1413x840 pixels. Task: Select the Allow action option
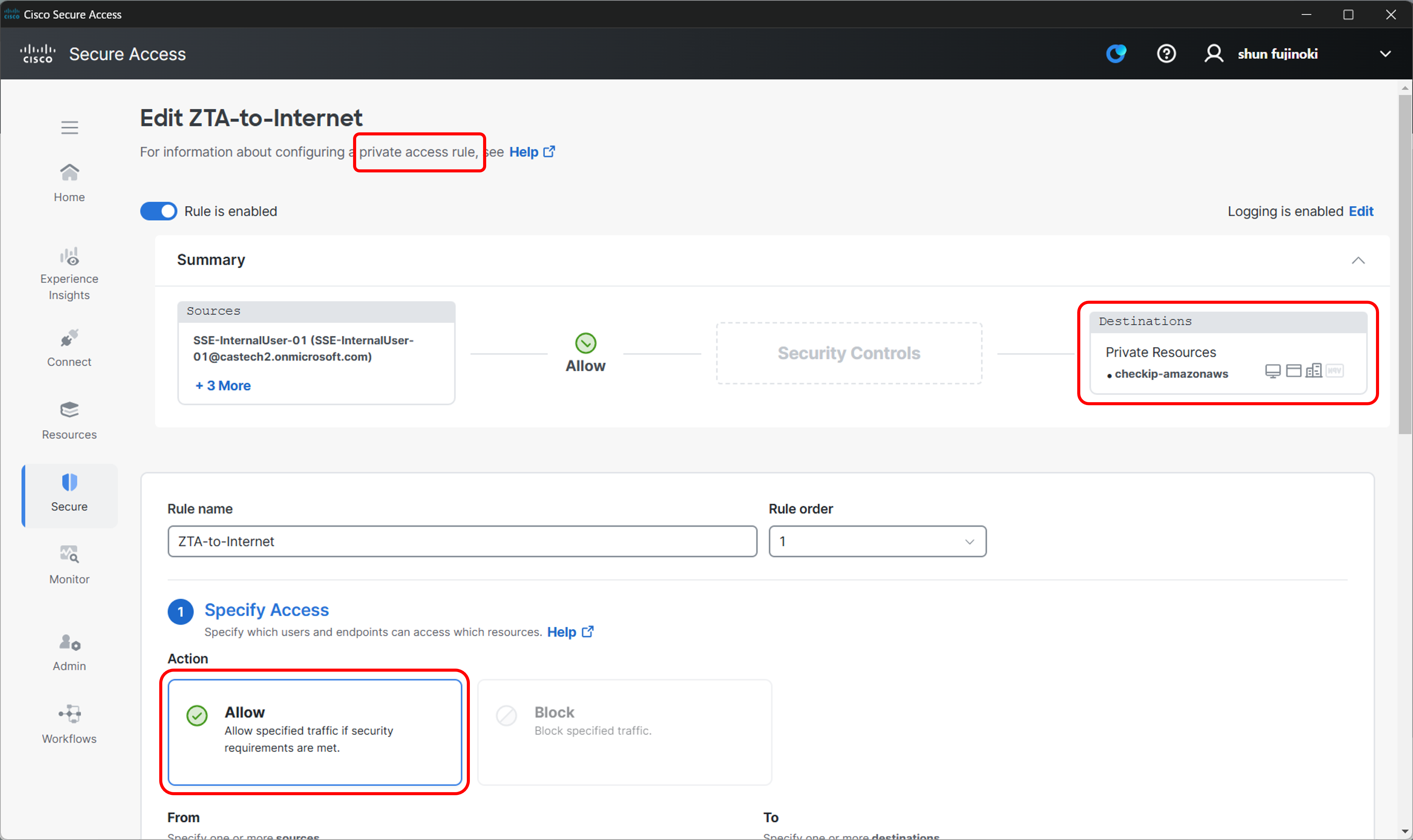(315, 732)
